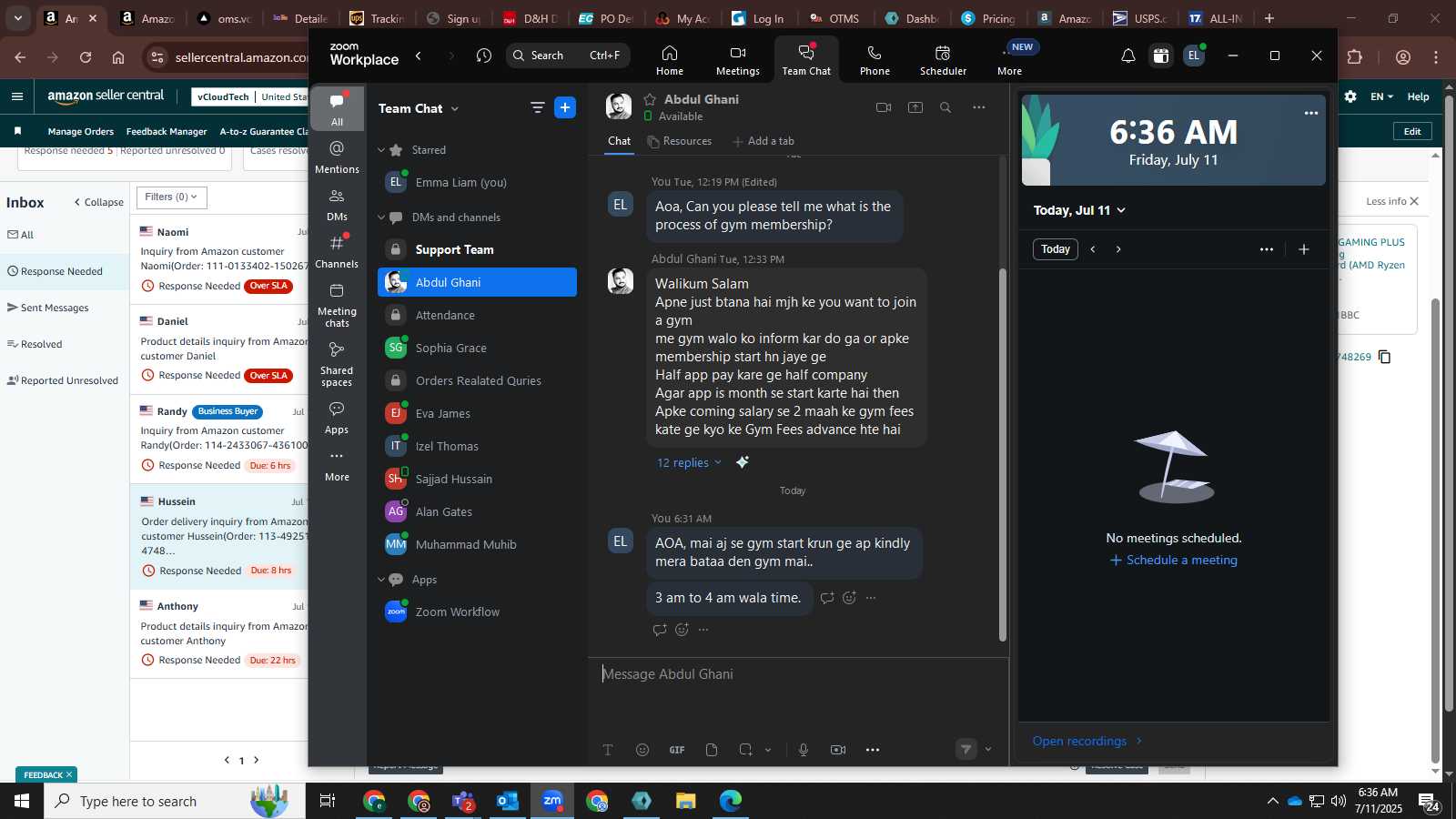Open the GIF picker in composer
Screen dimensions: 1456x819
coord(677,750)
